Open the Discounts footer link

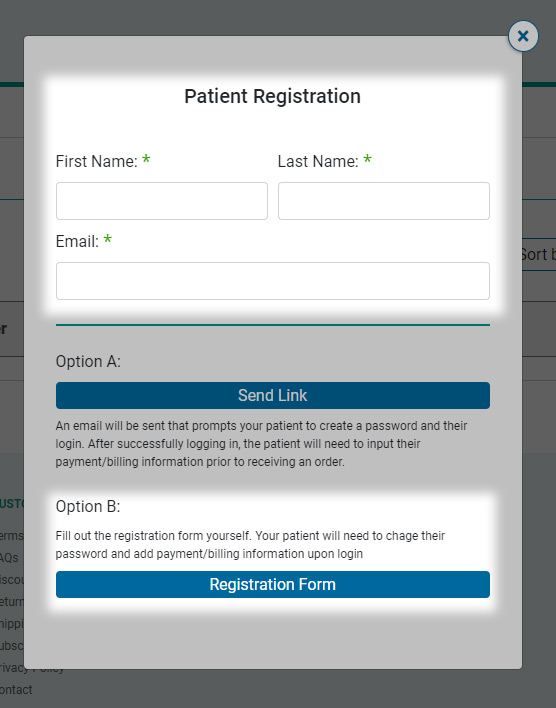[x=12, y=580]
